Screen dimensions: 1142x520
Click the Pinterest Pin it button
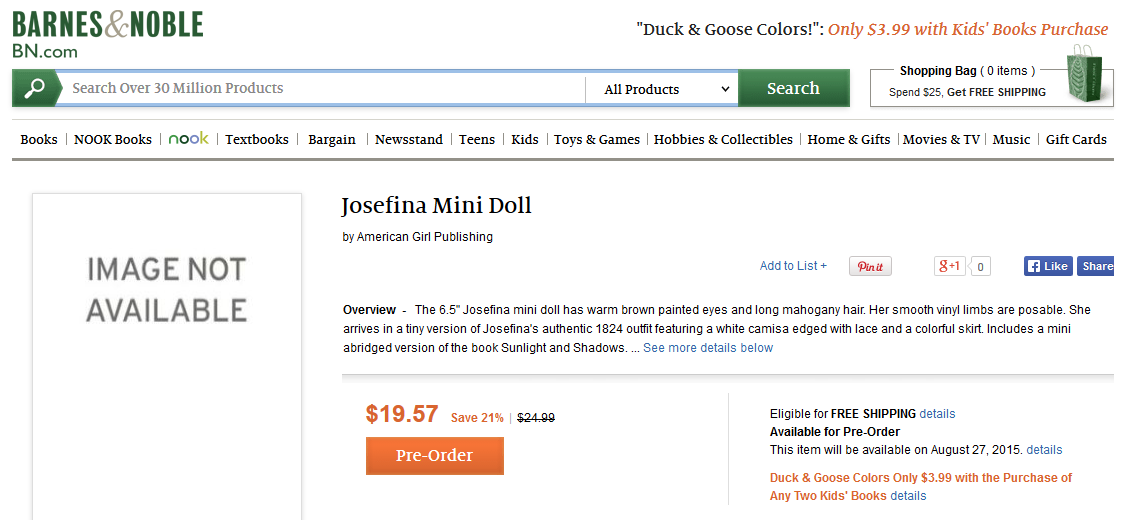(870, 266)
